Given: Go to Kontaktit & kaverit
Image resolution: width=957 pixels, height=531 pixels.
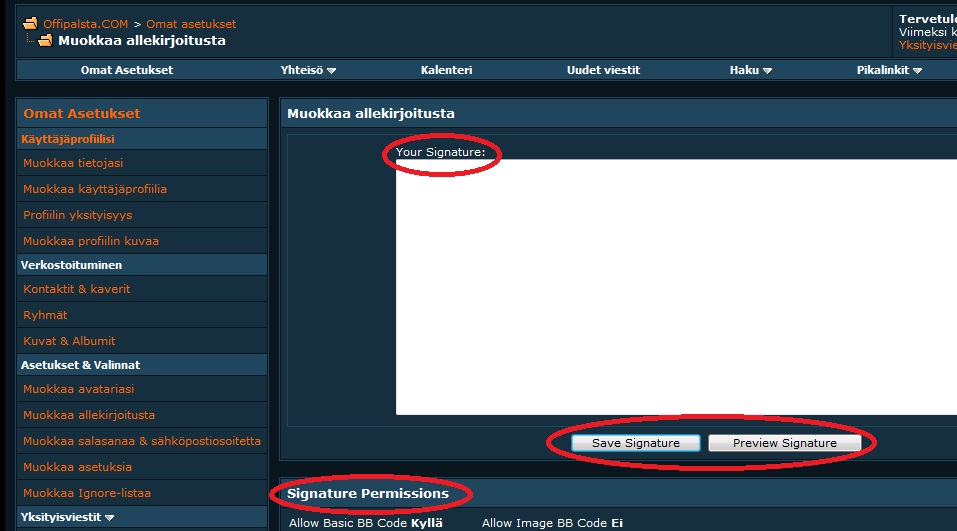Looking at the screenshot, I should [x=77, y=289].
